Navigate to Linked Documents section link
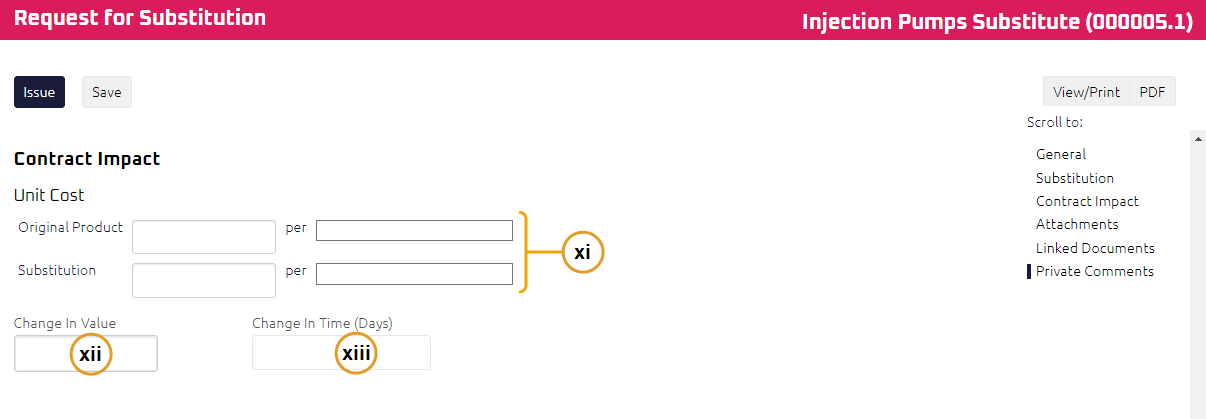1206x419 pixels. pos(1095,248)
